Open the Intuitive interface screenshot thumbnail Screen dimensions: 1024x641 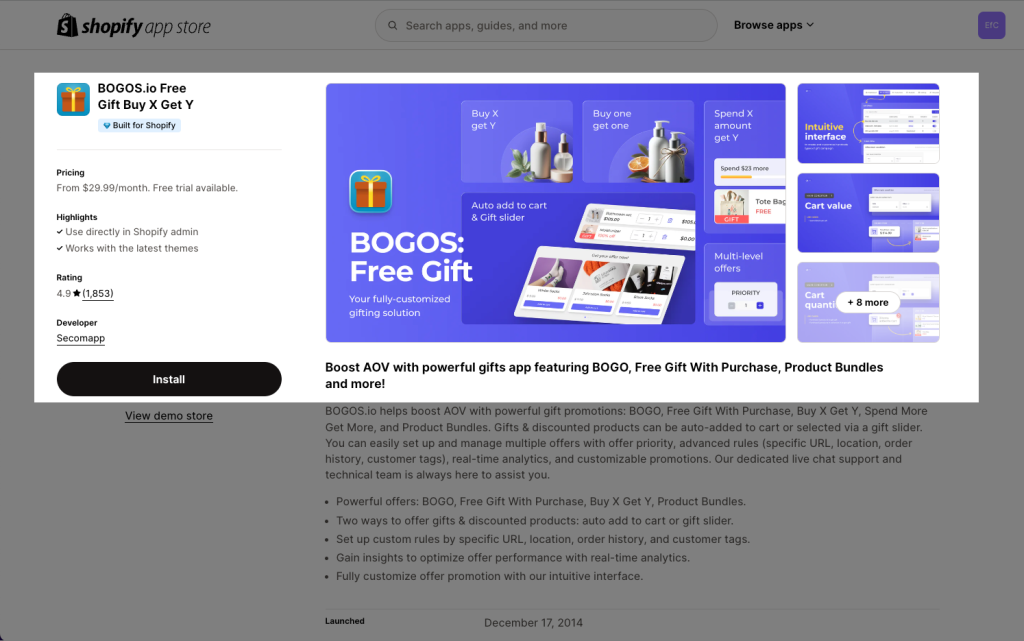(x=868, y=123)
